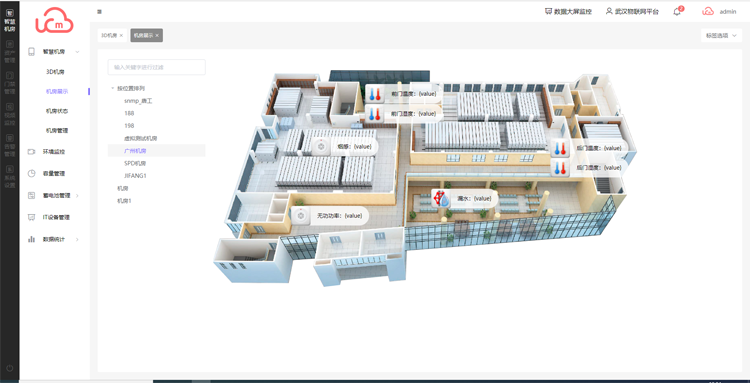
Task: Collapse the 按位置排列 tree node
Action: click(x=112, y=88)
